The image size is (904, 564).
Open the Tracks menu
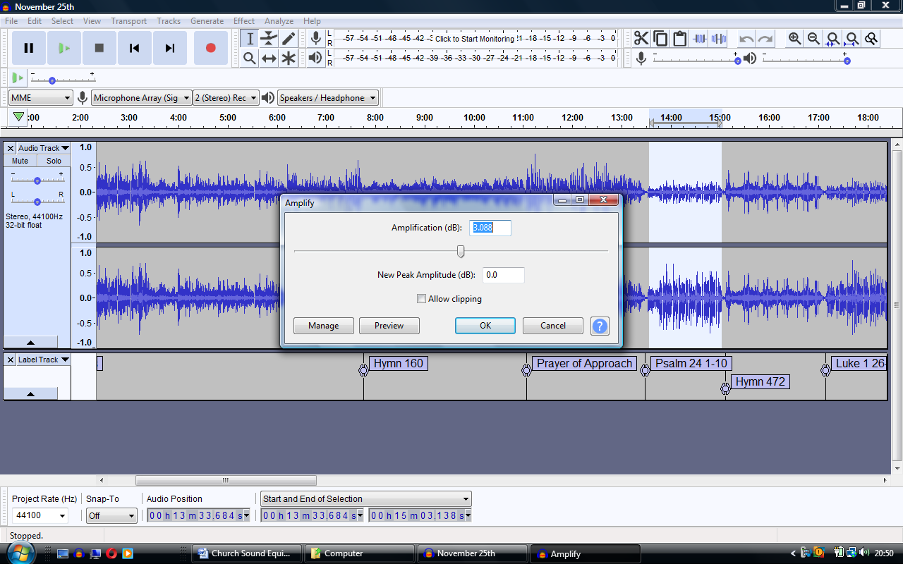169,21
